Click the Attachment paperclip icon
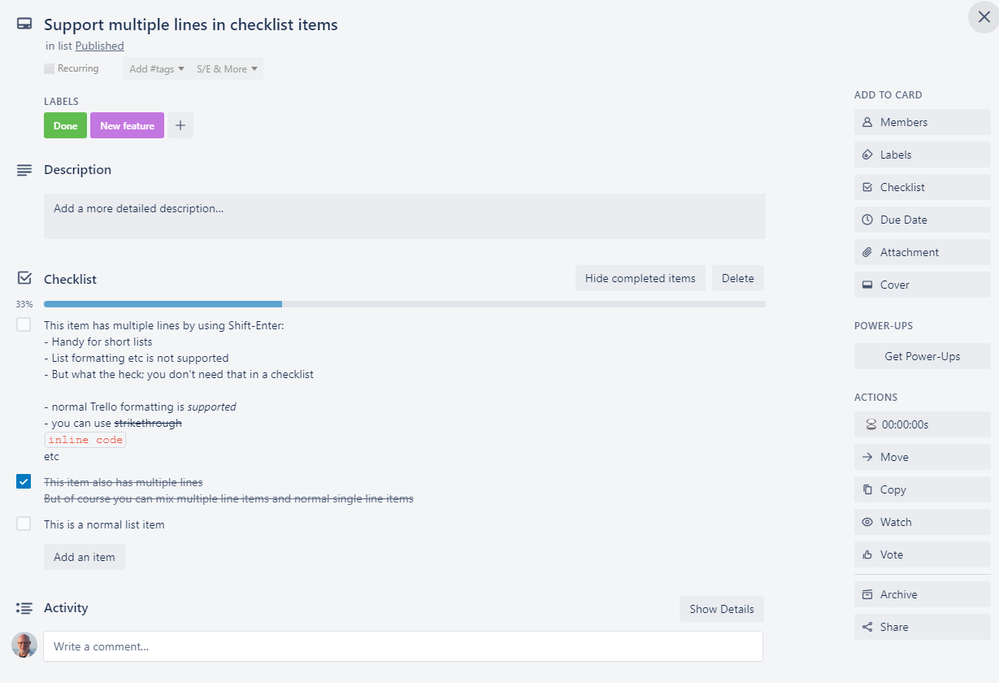Screen dimensions: 999x683 [x=868, y=252]
